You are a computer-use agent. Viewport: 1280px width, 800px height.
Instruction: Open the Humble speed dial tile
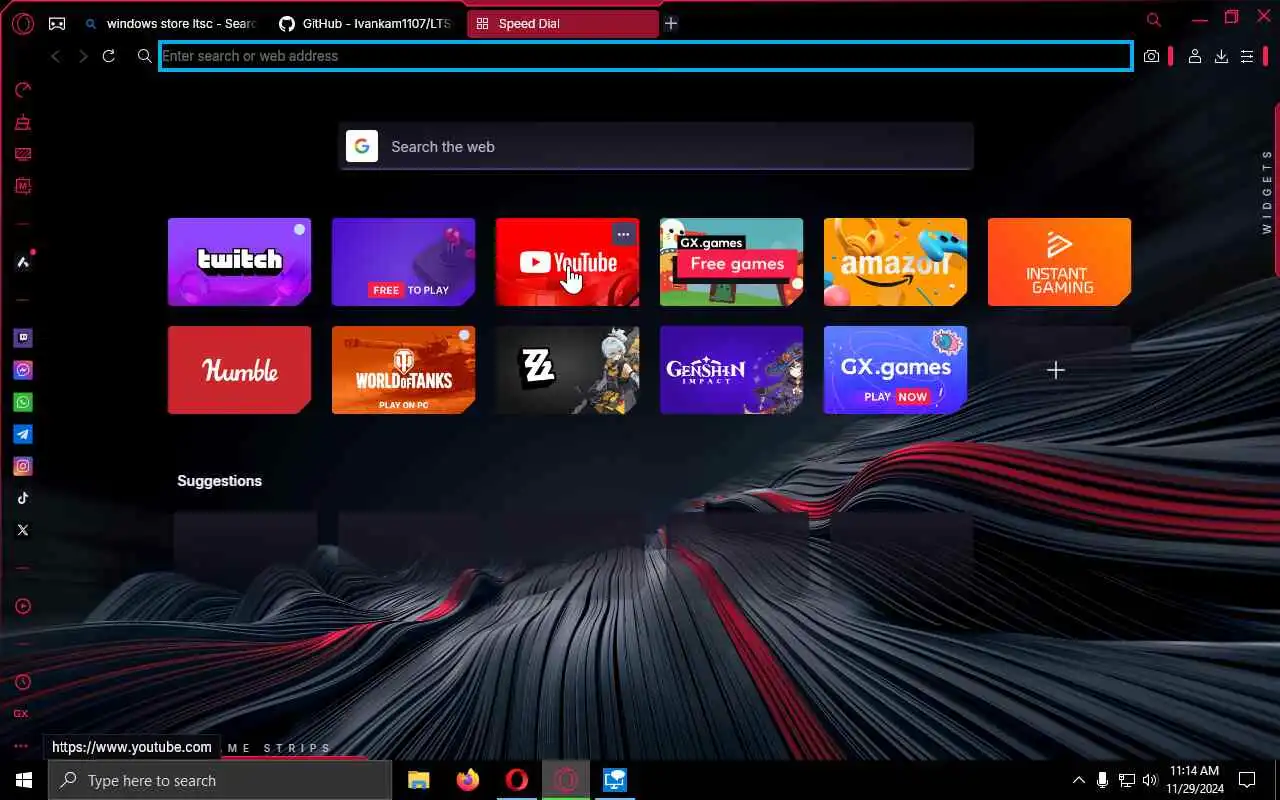(x=239, y=370)
